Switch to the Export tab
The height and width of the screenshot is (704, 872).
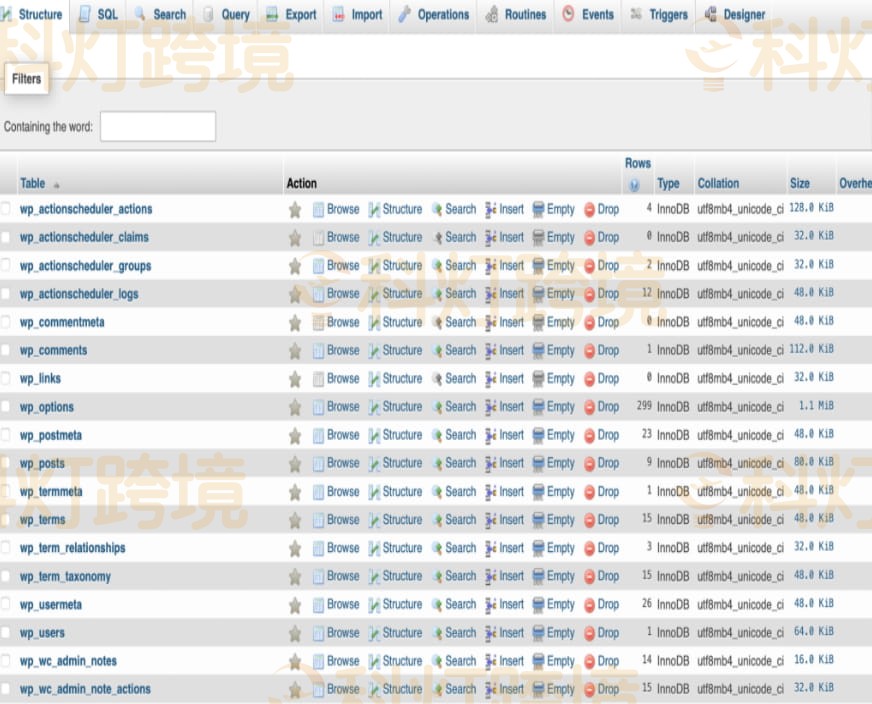pos(291,14)
